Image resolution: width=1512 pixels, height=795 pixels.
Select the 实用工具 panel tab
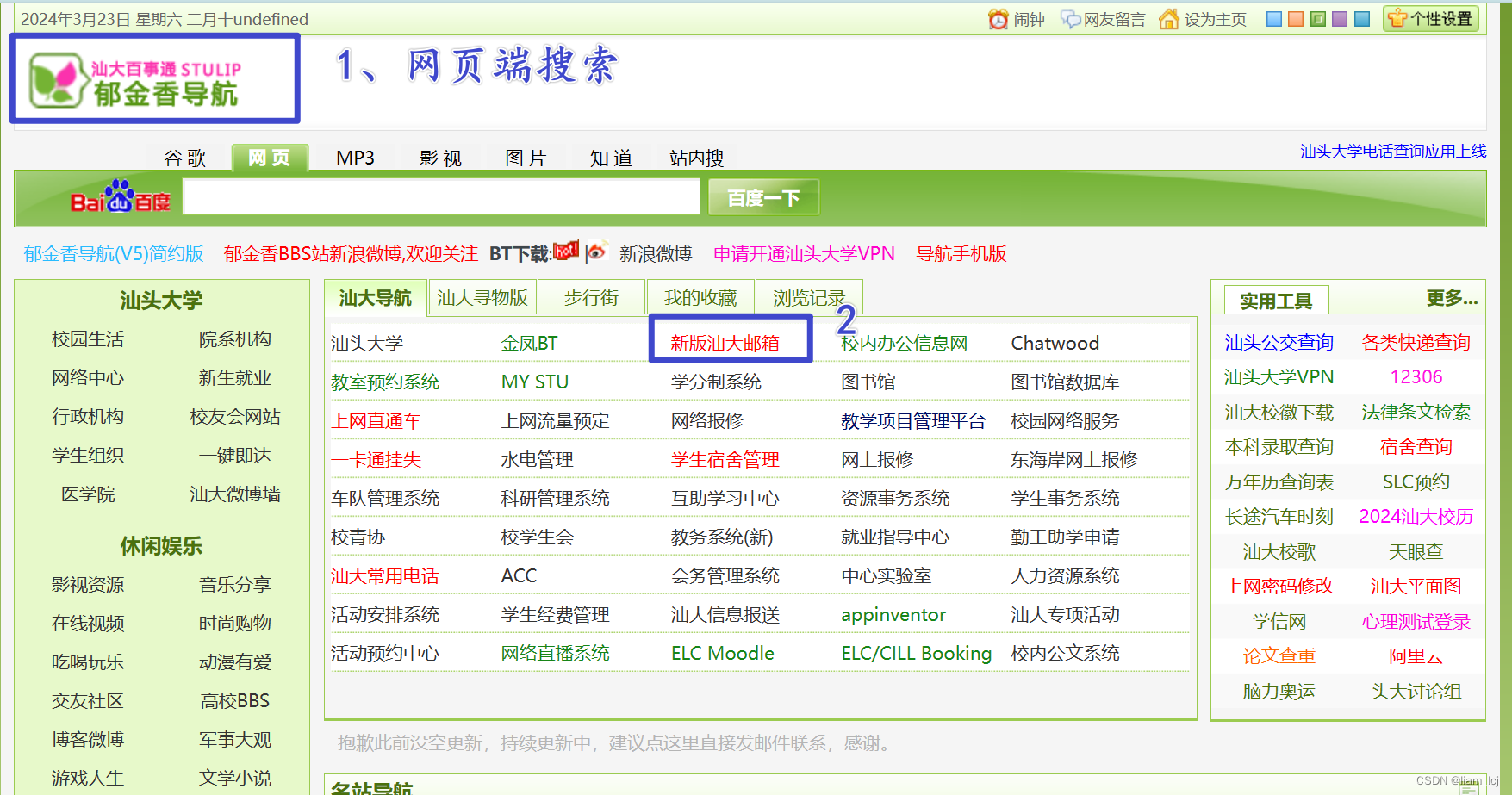[x=1276, y=301]
